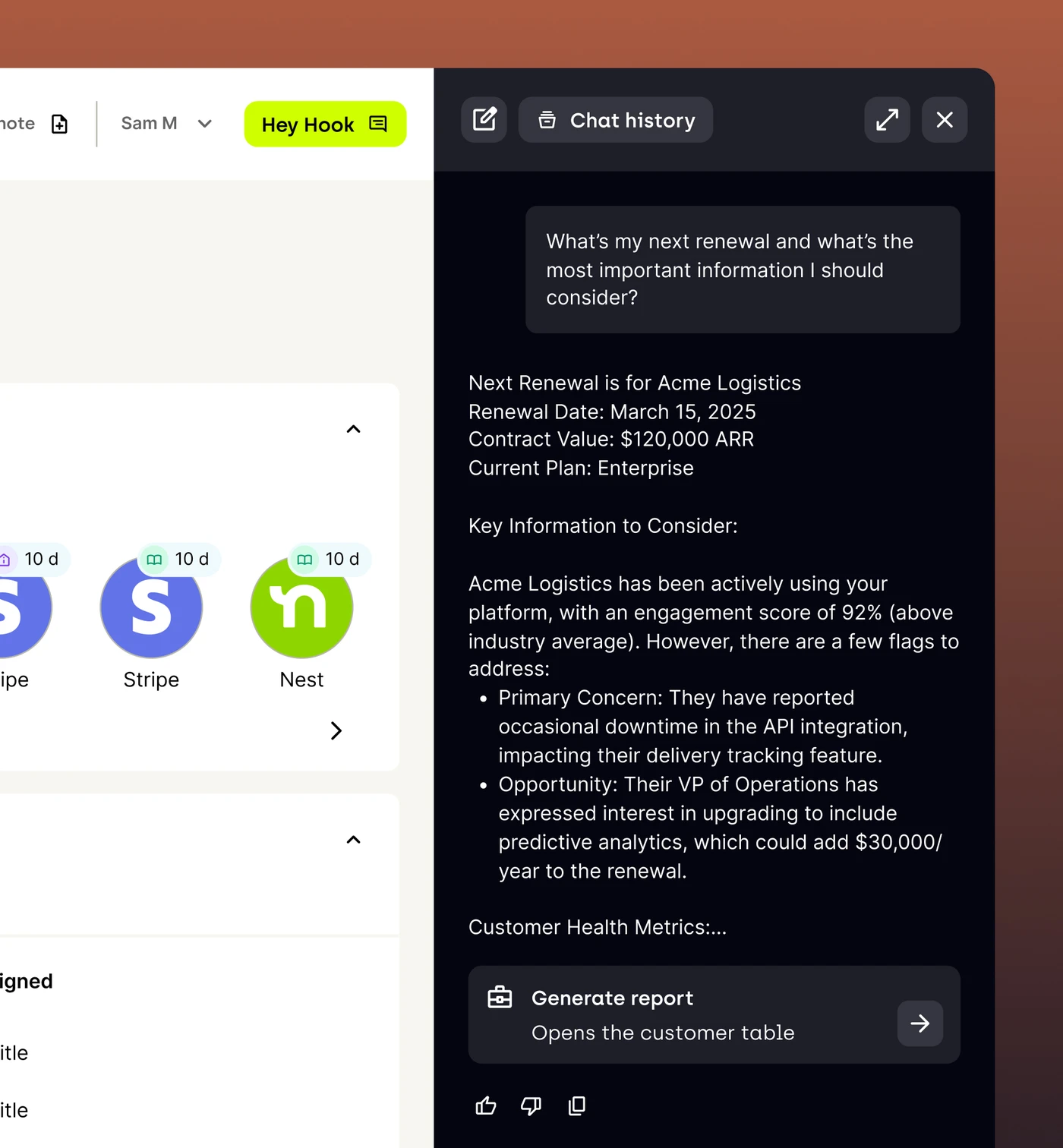This screenshot has width=1063, height=1148.
Task: Copy the chat response
Action: pos(577,1105)
